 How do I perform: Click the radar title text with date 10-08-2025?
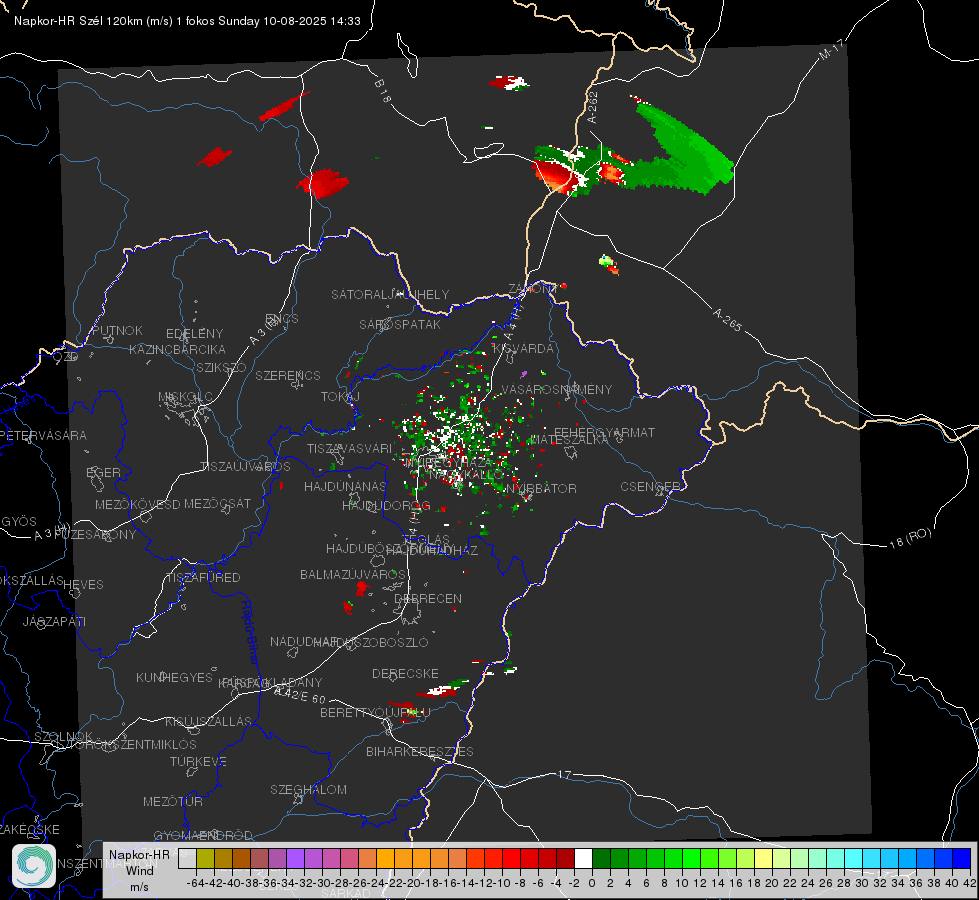pos(187,21)
